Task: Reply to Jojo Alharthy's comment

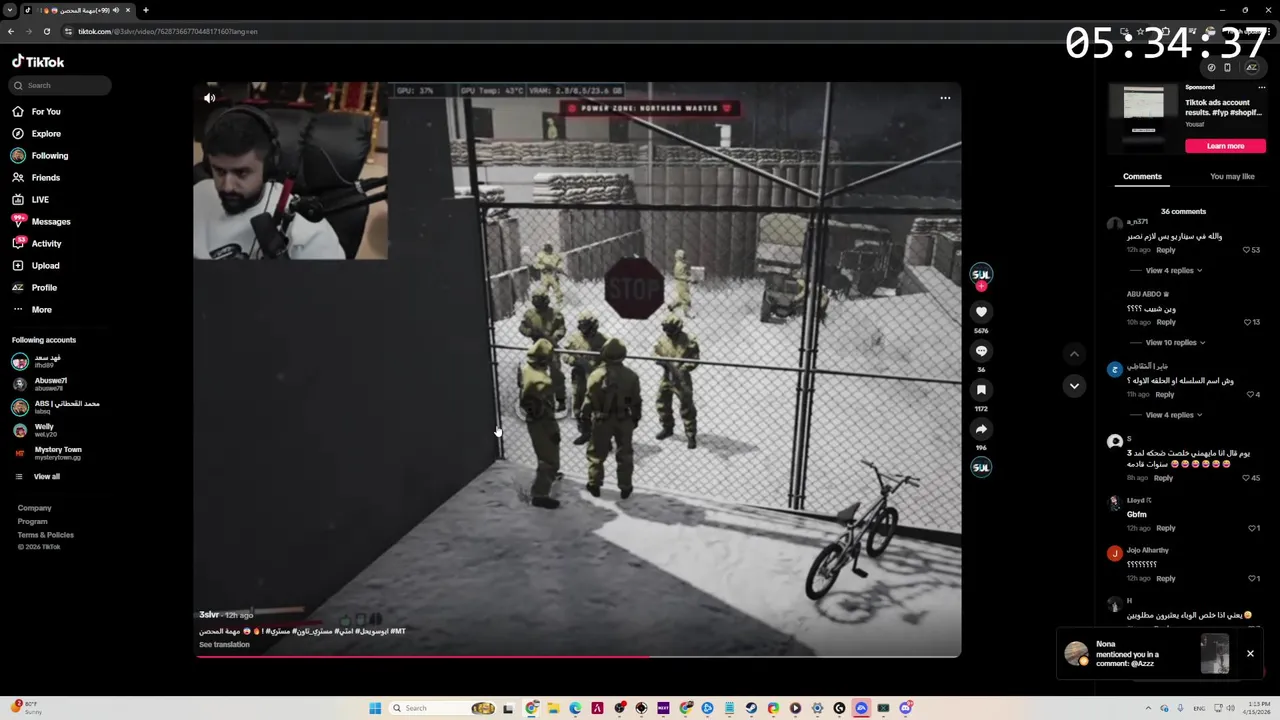Action: coord(1166,578)
